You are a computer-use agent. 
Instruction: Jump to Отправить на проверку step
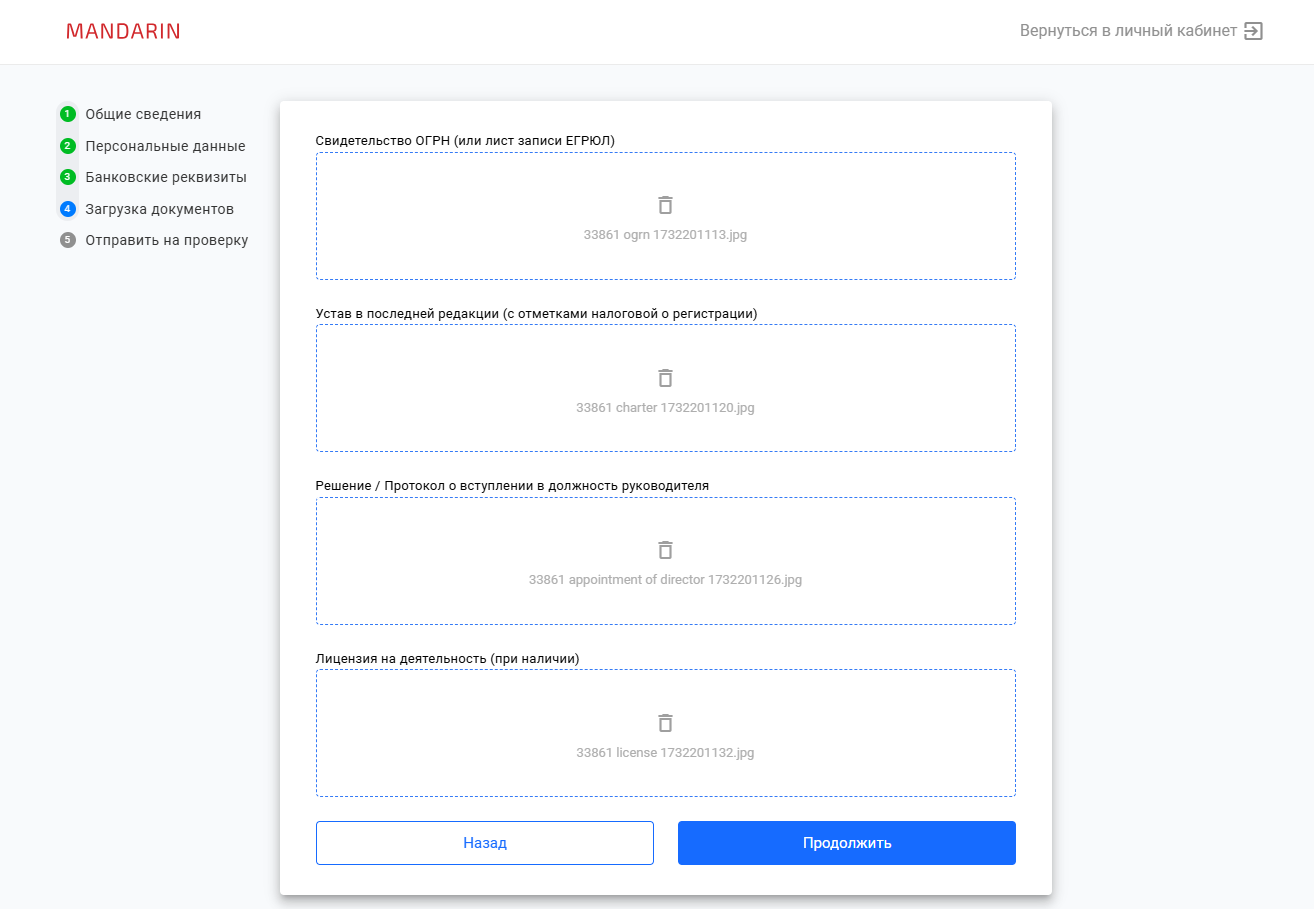(x=167, y=240)
